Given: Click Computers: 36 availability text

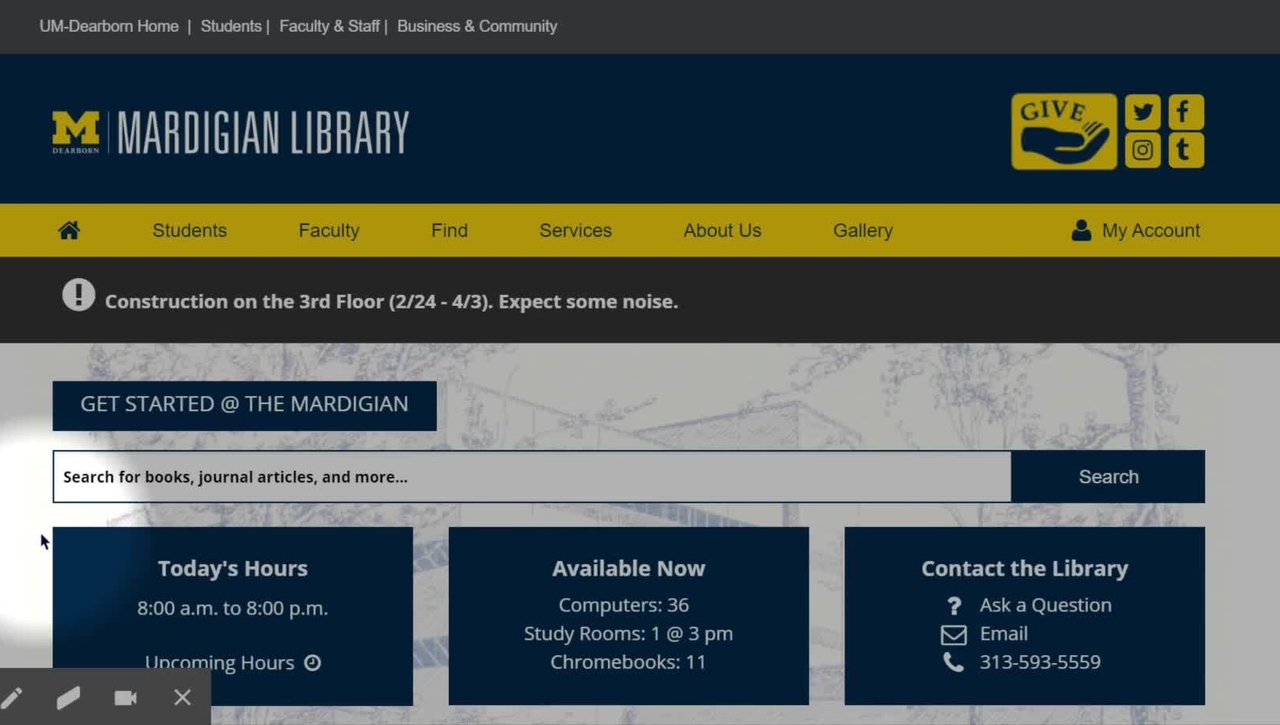Looking at the screenshot, I should 623,605.
